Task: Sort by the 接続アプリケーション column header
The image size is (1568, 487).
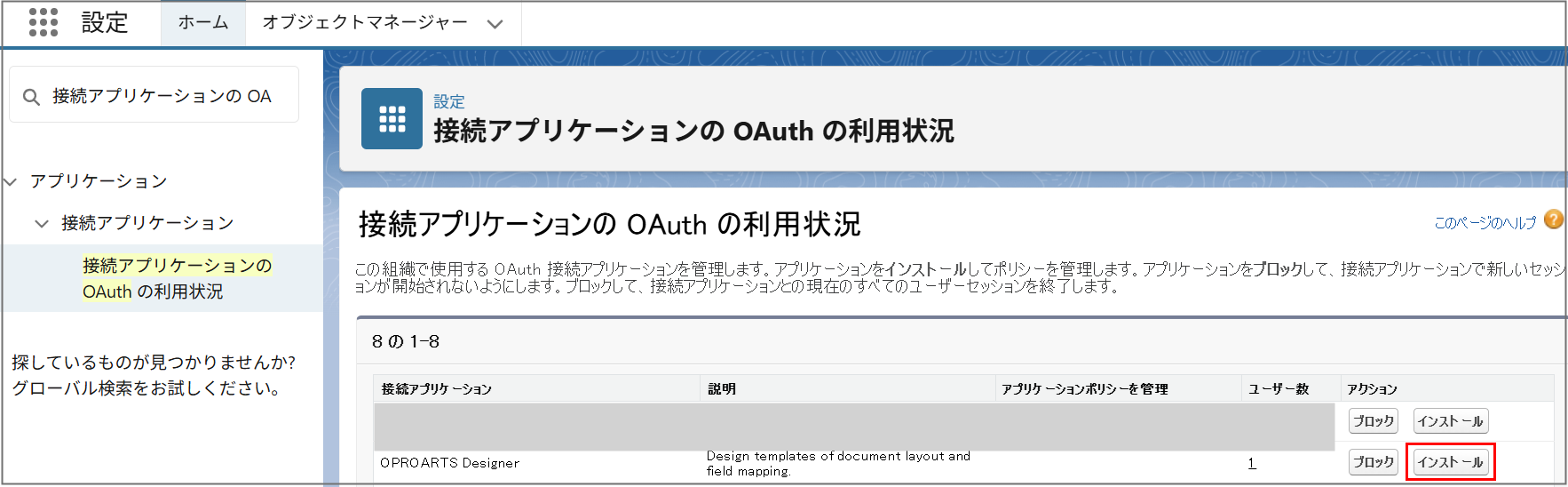Action: click(x=437, y=389)
